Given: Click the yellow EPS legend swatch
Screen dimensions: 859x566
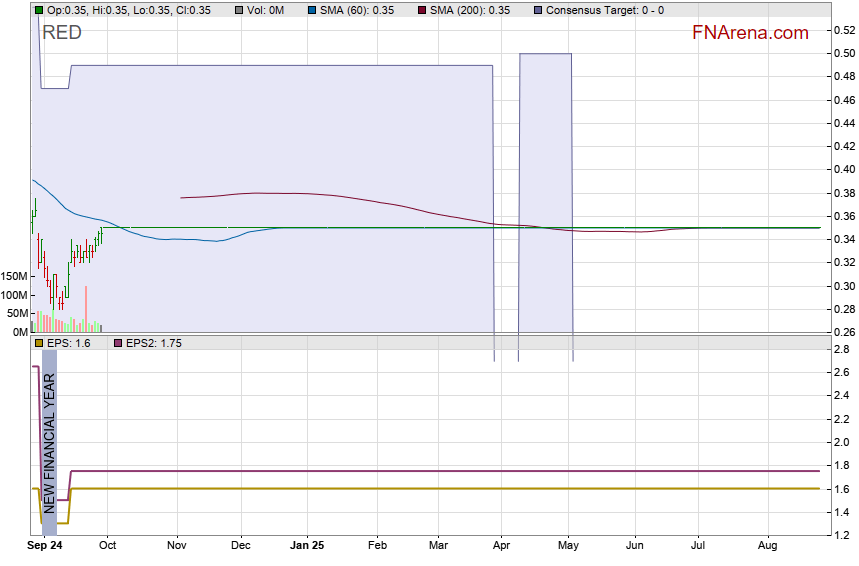Looking at the screenshot, I should (38, 343).
